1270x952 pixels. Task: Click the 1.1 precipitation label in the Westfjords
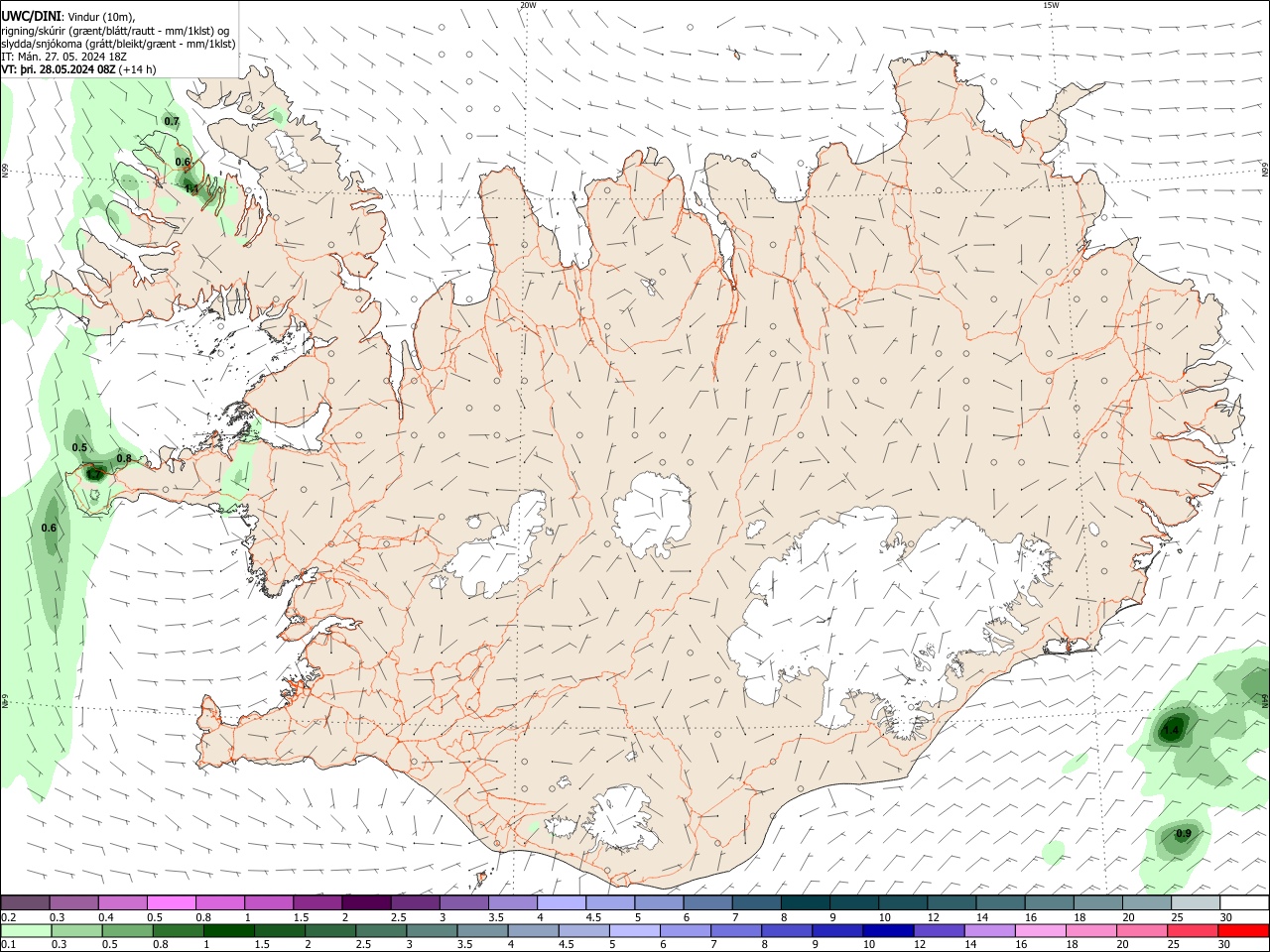click(x=191, y=188)
